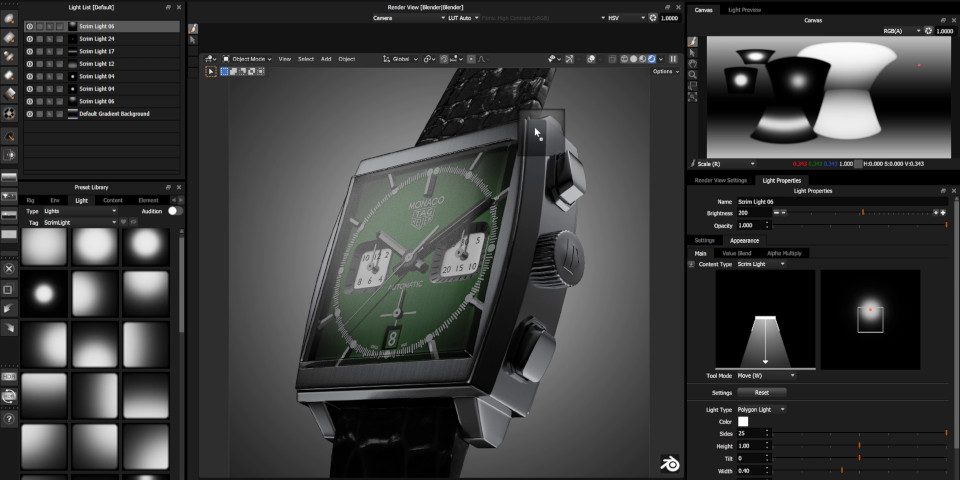Open Blender Options dropdown
The image size is (960, 480).
[x=666, y=72]
